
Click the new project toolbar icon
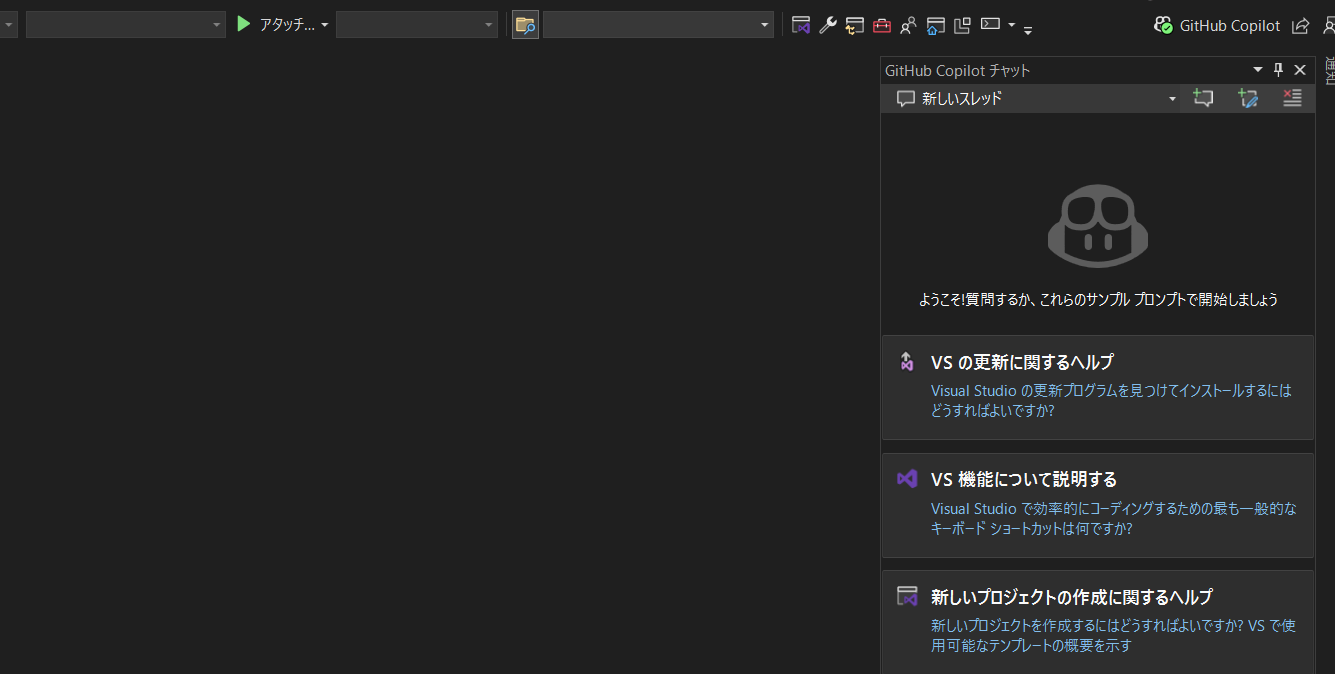(801, 25)
